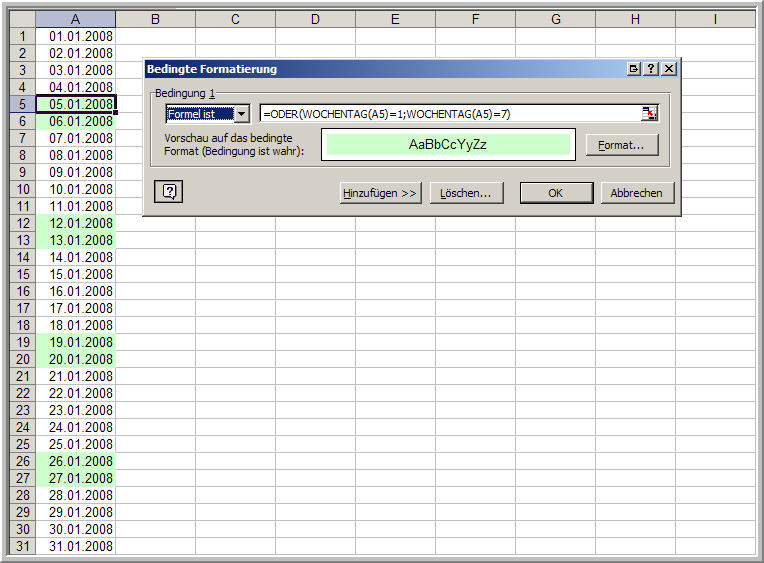Select cell with 10.01.2008

pos(76,189)
